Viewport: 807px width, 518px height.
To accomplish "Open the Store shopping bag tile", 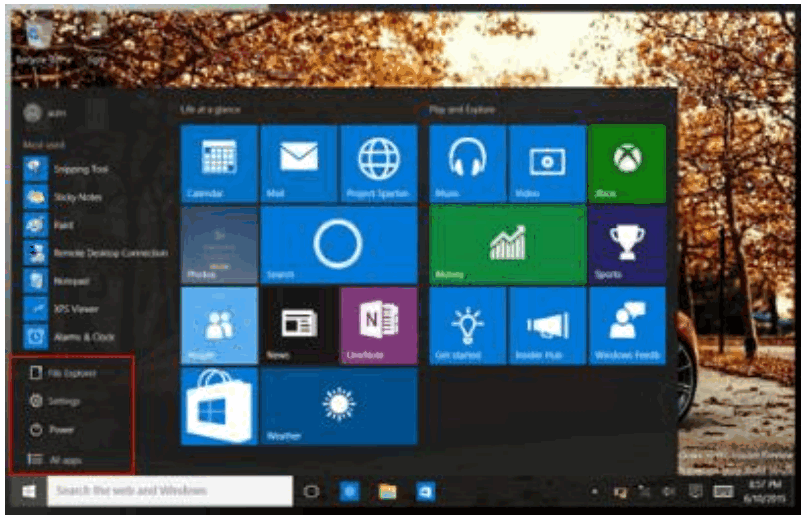I will pyautogui.click(x=219, y=406).
